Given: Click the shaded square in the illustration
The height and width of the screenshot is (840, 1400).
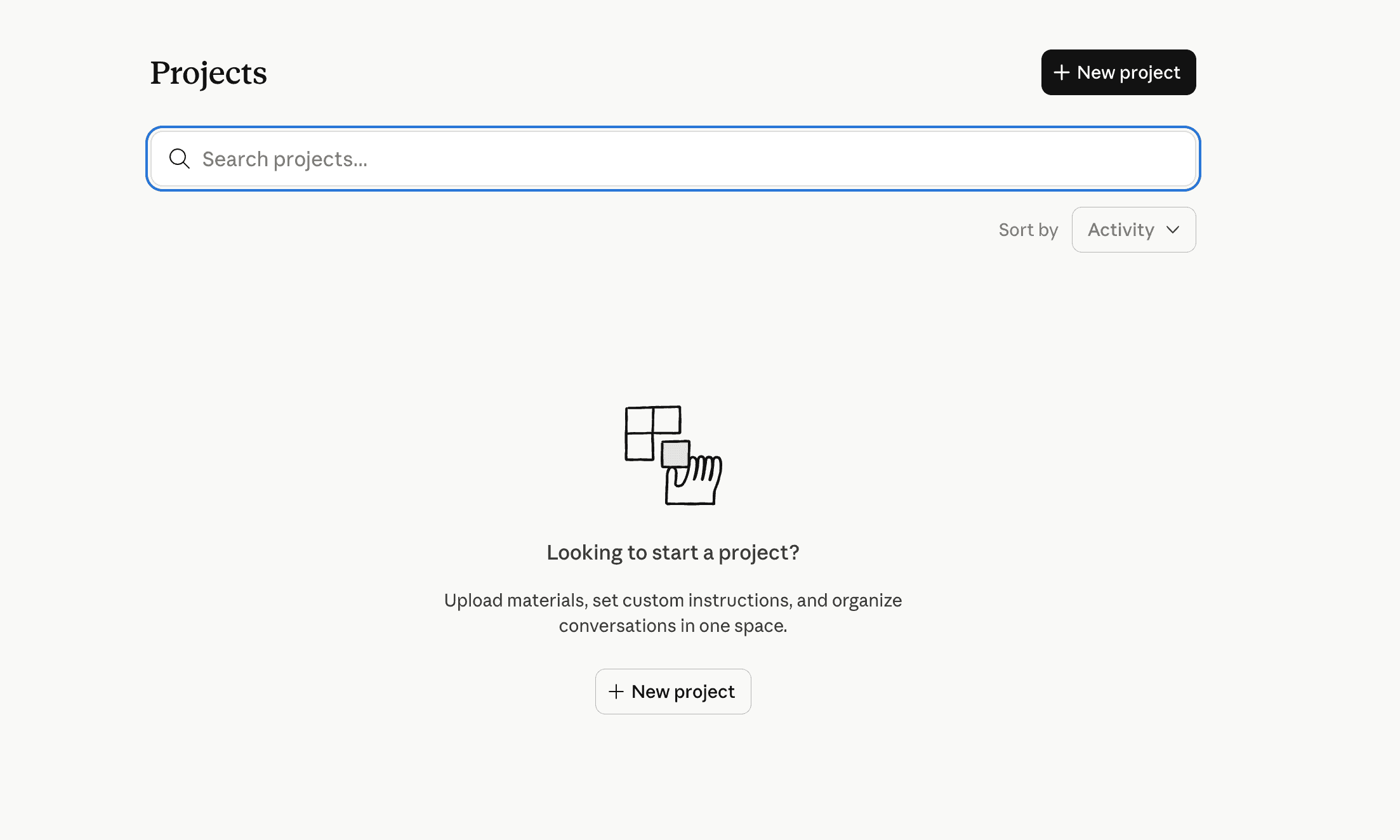Looking at the screenshot, I should 675,454.
